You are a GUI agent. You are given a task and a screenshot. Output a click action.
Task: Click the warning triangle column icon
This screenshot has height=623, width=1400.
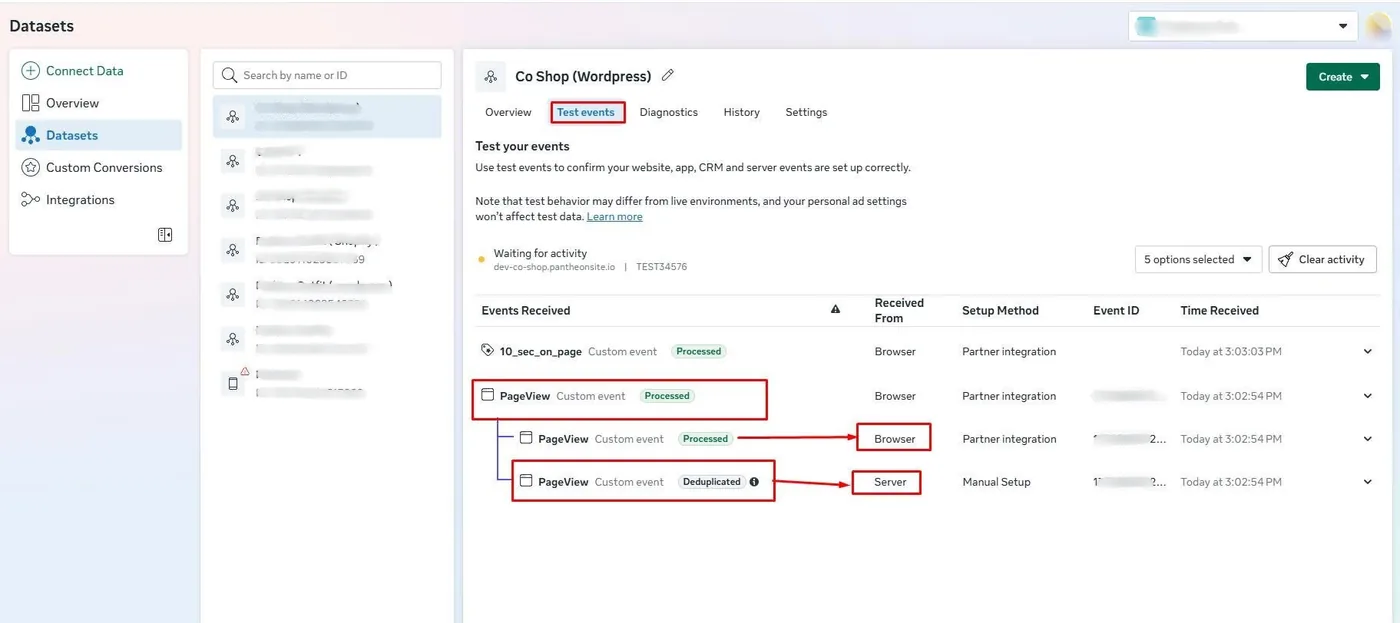tap(835, 310)
